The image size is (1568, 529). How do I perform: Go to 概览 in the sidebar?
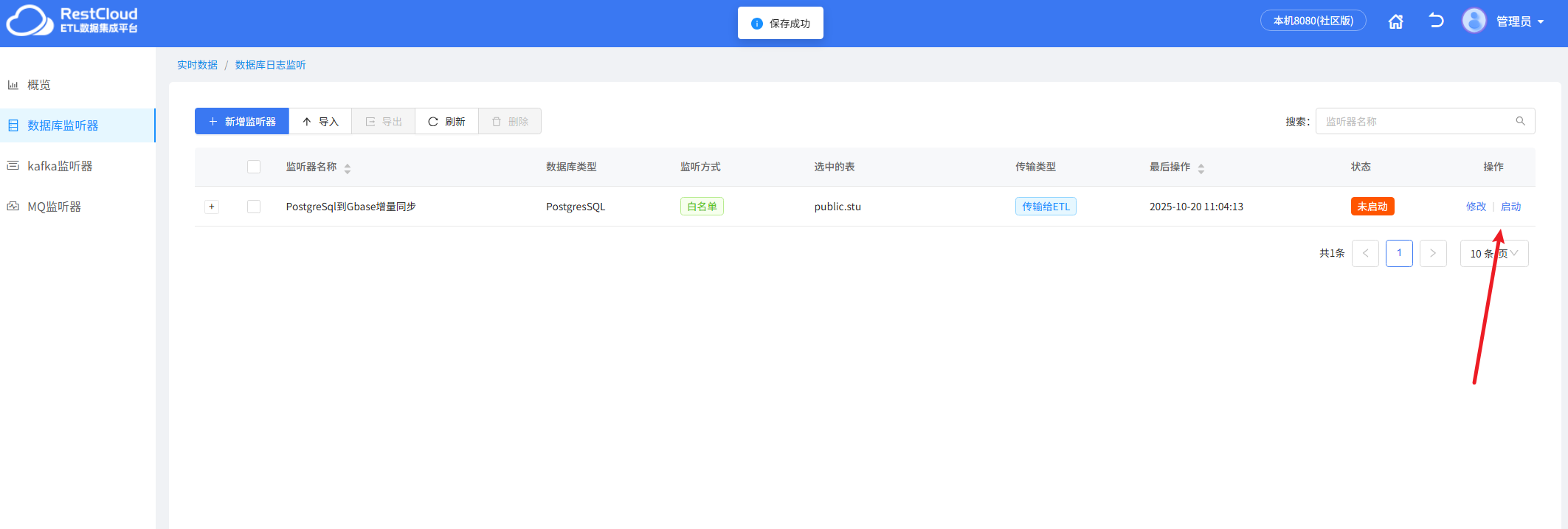tap(38, 85)
